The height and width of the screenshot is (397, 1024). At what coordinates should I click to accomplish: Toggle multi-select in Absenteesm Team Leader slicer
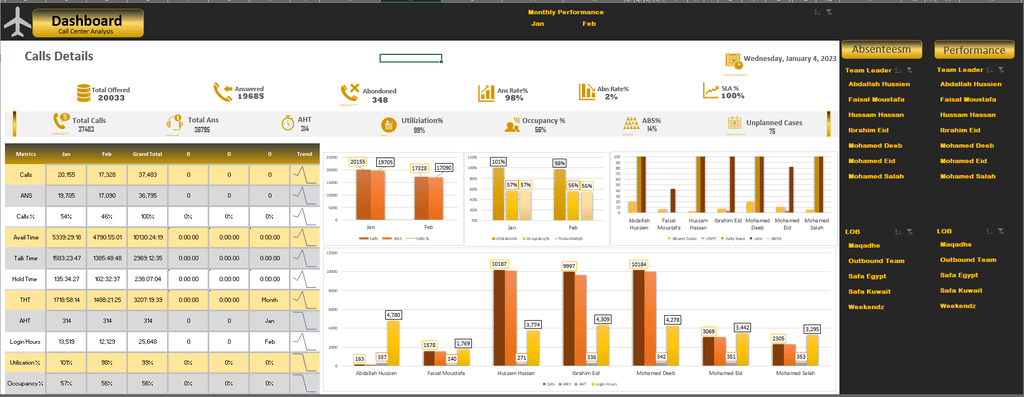(898, 70)
